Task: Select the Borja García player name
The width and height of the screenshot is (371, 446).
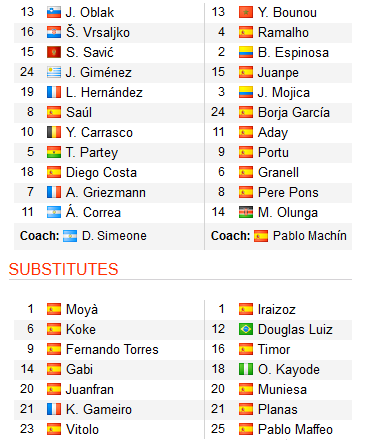Action: click(294, 113)
